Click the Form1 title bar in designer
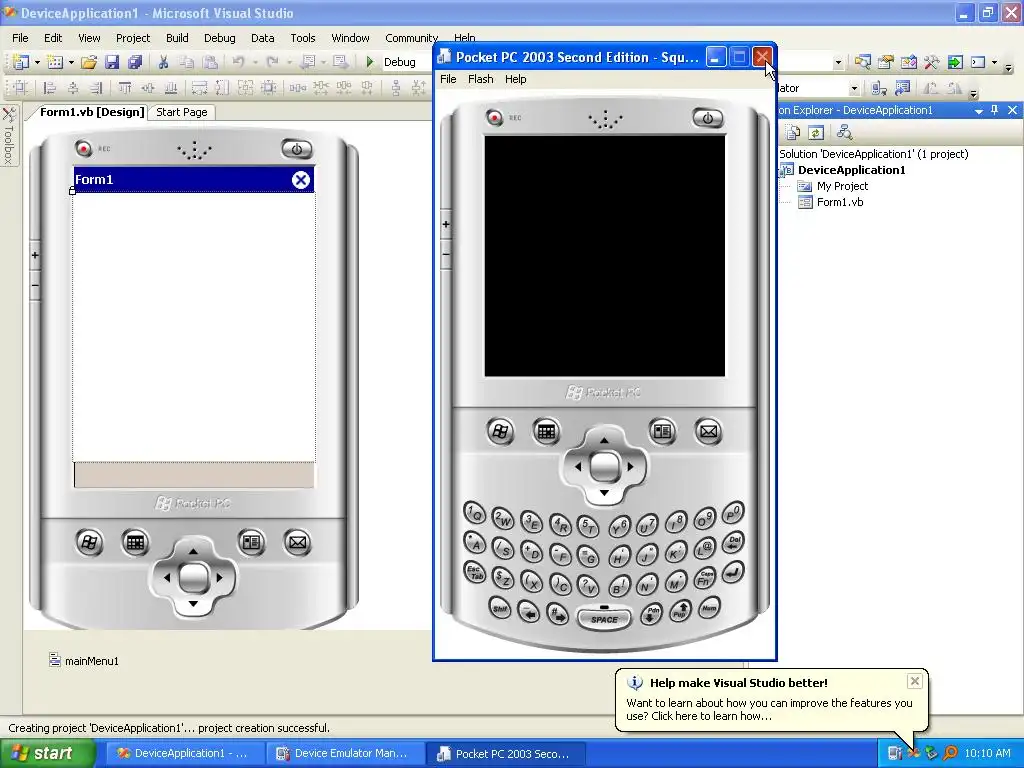The height and width of the screenshot is (768, 1024). [194, 180]
